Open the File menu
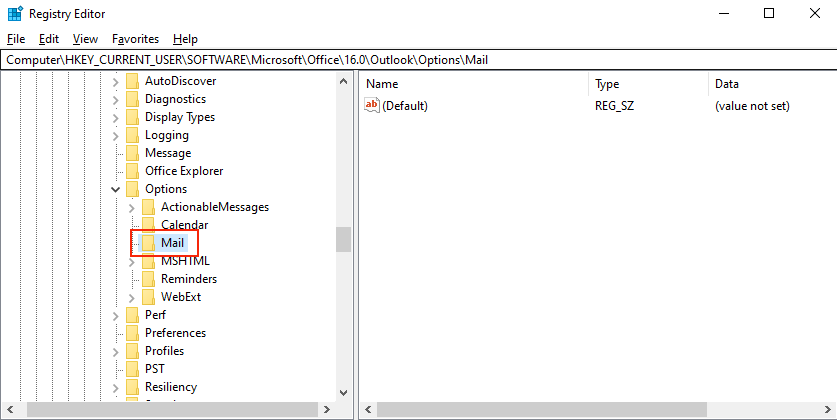Image resolution: width=837 pixels, height=420 pixels. (15, 39)
